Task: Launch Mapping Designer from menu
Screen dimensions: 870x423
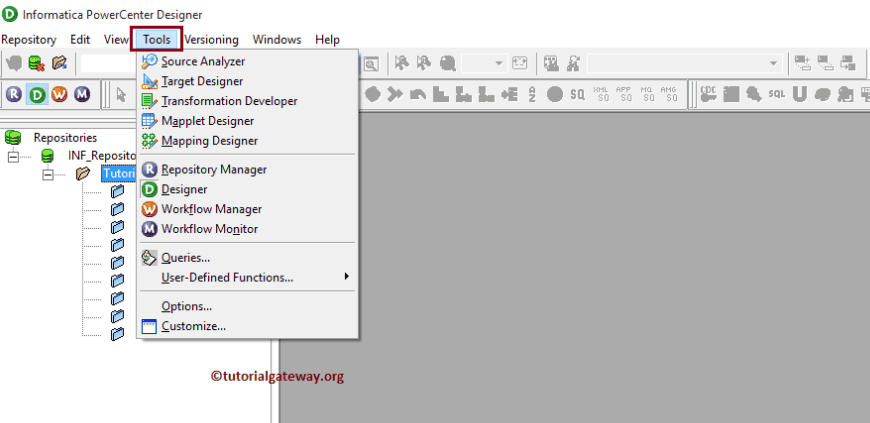Action: click(x=248, y=141)
